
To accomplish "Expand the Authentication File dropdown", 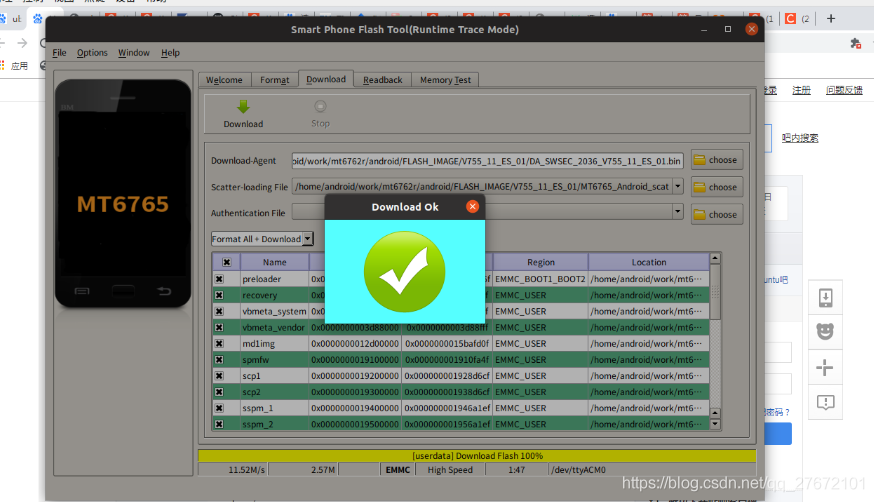I will (x=678, y=211).
